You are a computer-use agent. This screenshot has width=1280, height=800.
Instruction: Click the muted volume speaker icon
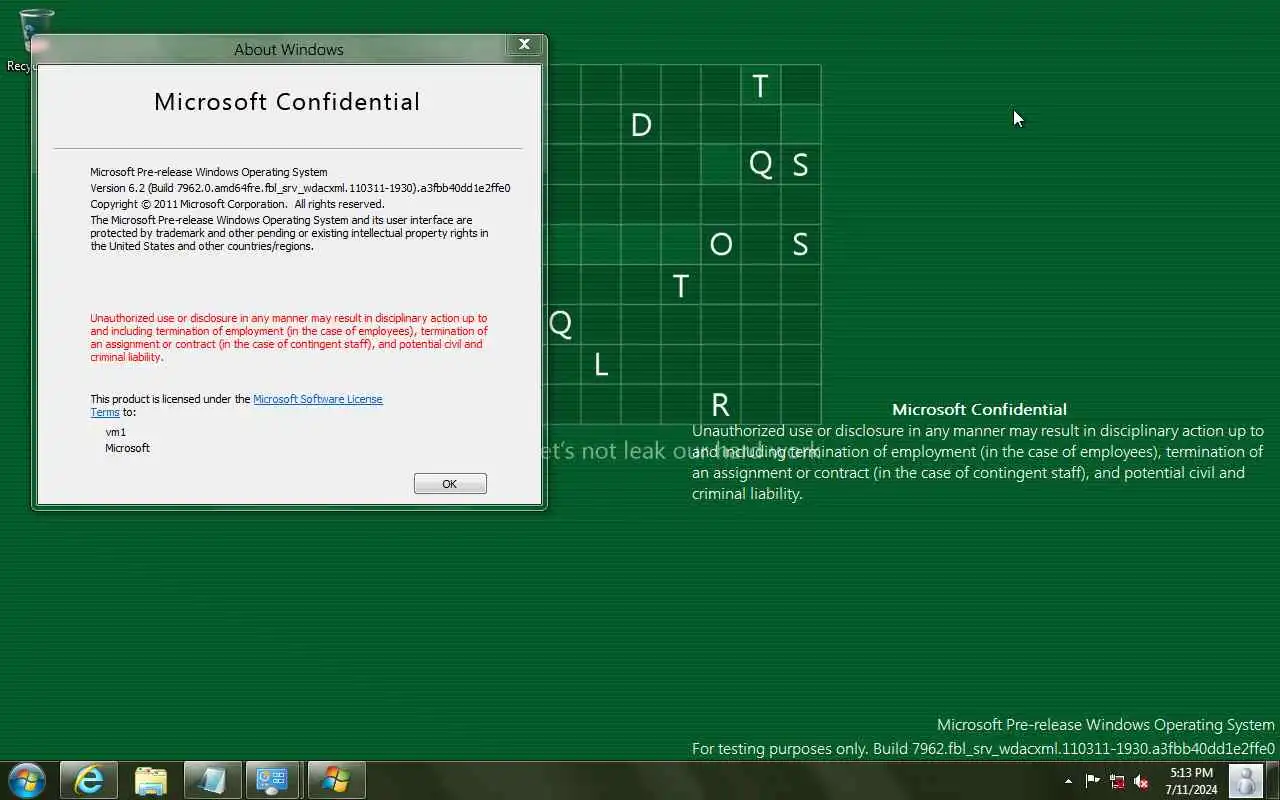click(1141, 781)
